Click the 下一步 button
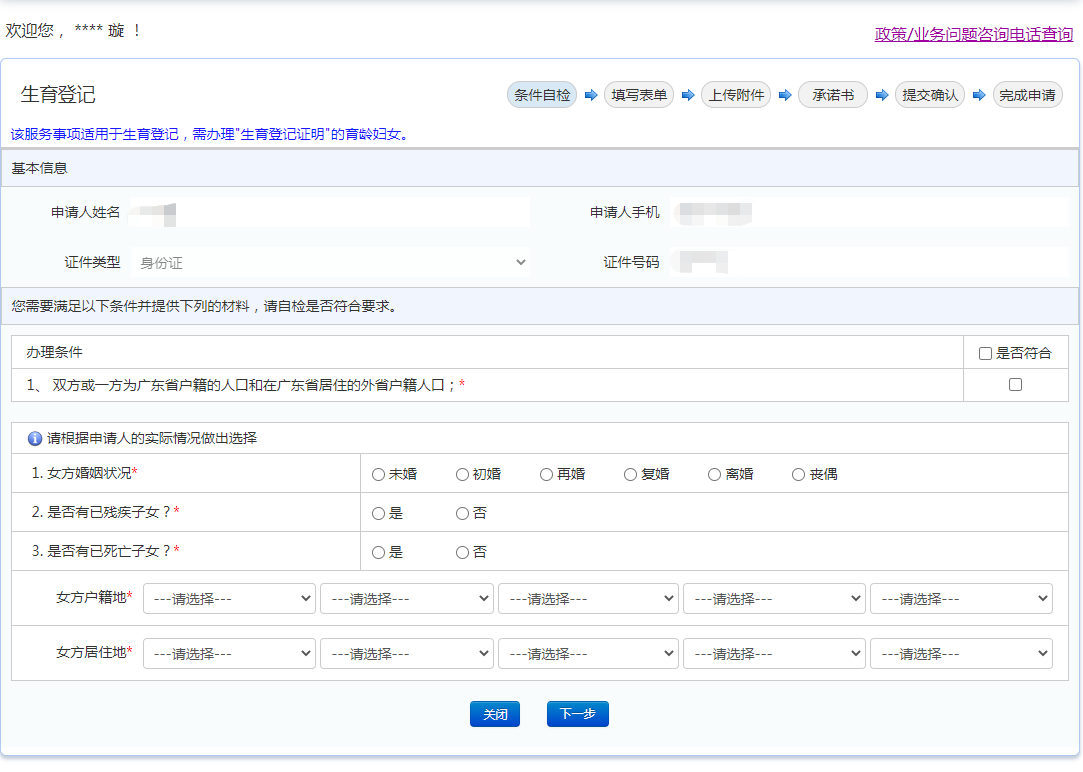Image resolution: width=1083 pixels, height=772 pixels. click(x=577, y=714)
